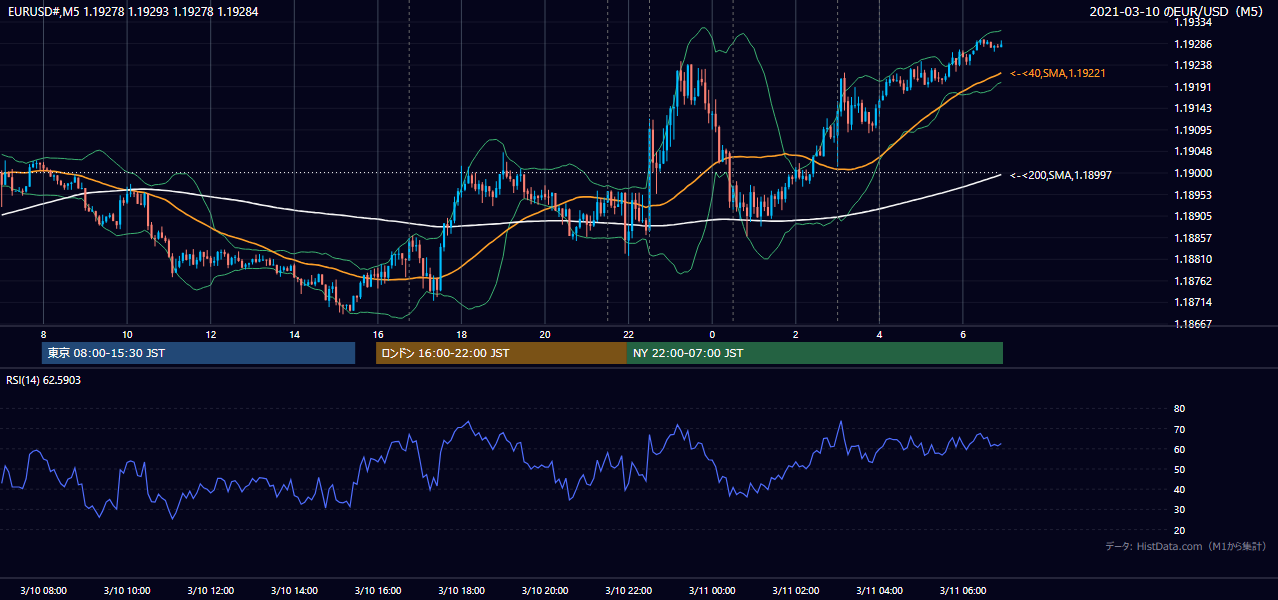This screenshot has width=1278, height=600.
Task: Click hour tick 22 under price chart
Action: [x=628, y=334]
